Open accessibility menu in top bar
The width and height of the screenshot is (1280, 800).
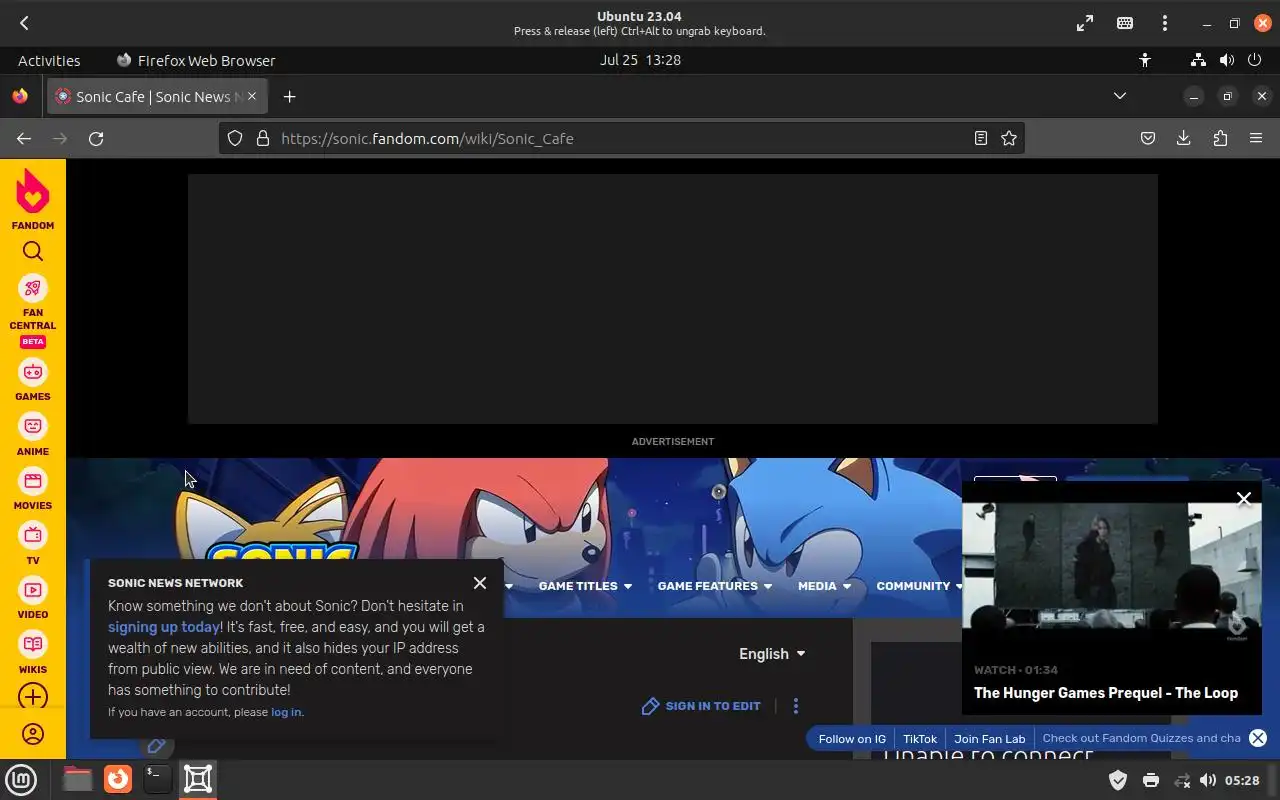point(1145,60)
